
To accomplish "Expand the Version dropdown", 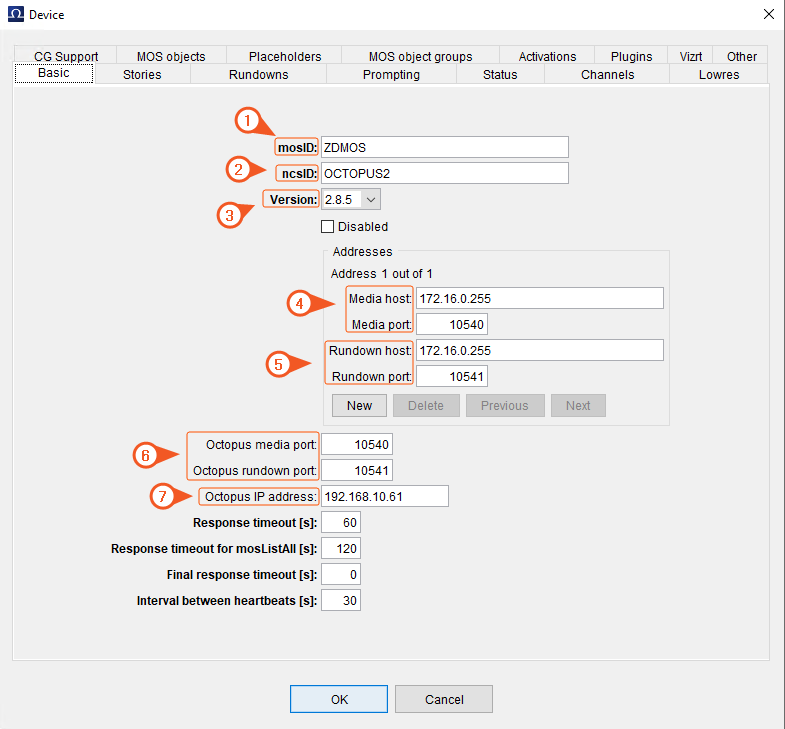I will tap(369, 199).
